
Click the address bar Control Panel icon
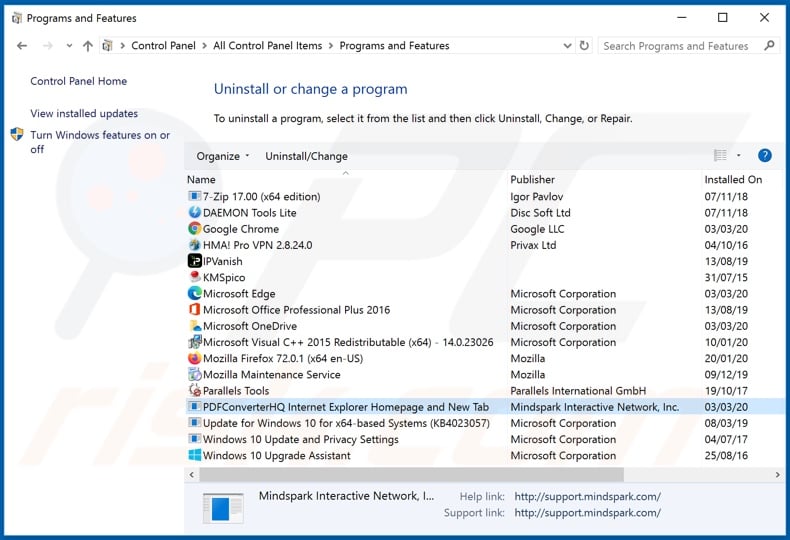107,46
